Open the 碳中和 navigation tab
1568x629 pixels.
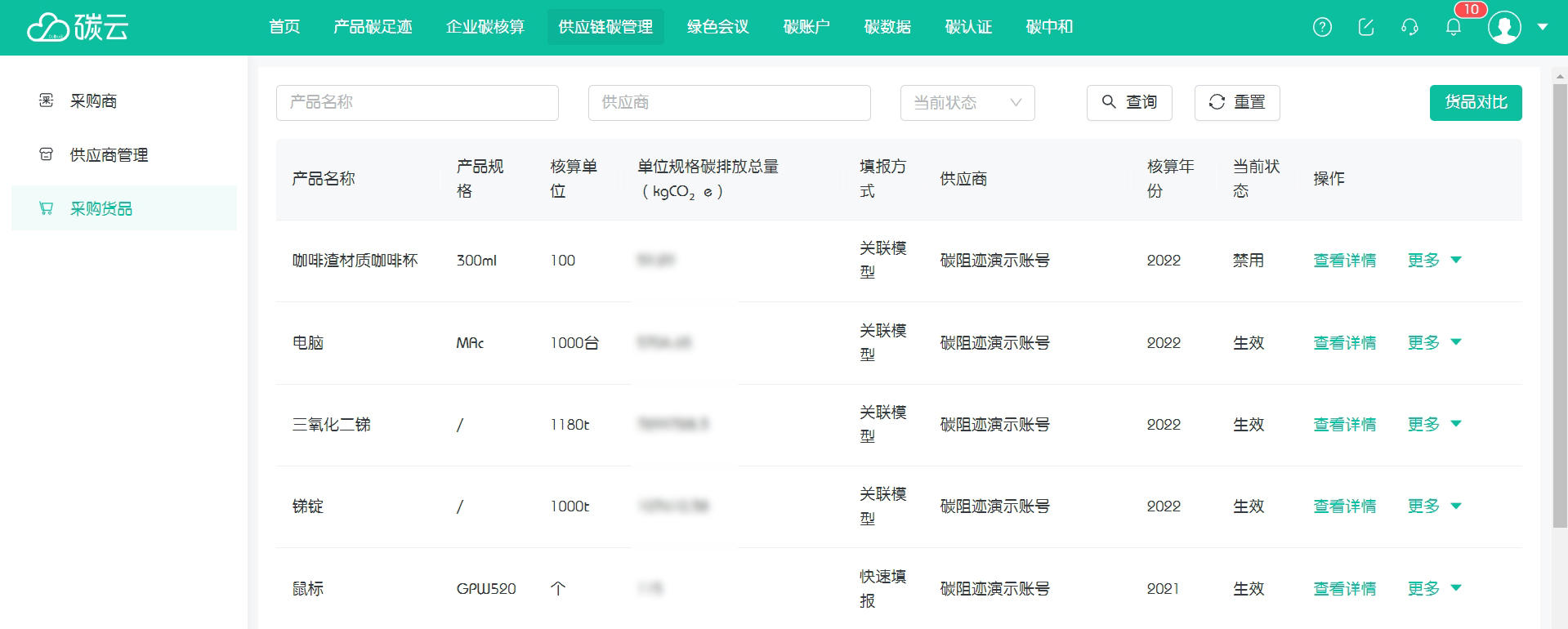(x=1049, y=27)
